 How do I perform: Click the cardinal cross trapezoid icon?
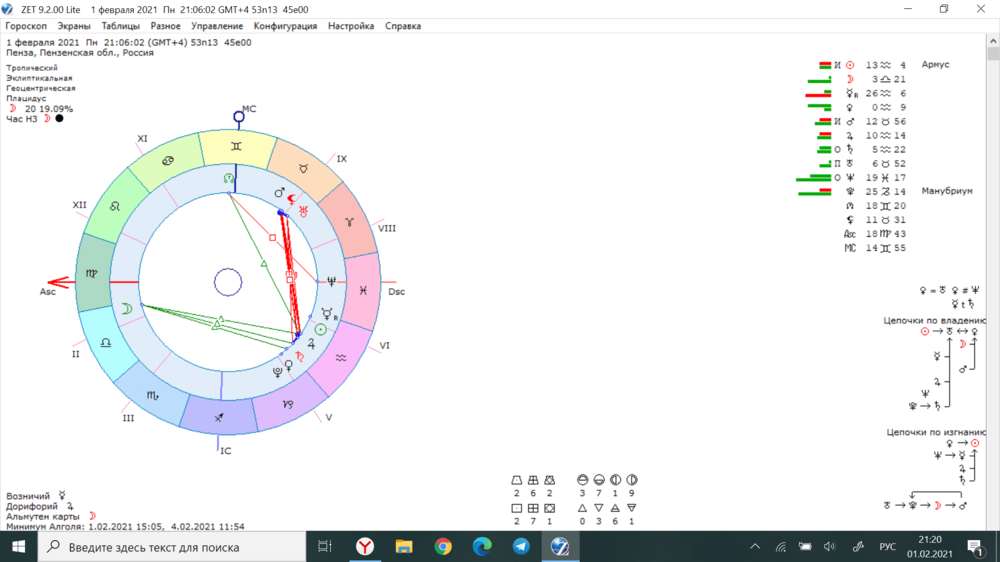point(517,480)
